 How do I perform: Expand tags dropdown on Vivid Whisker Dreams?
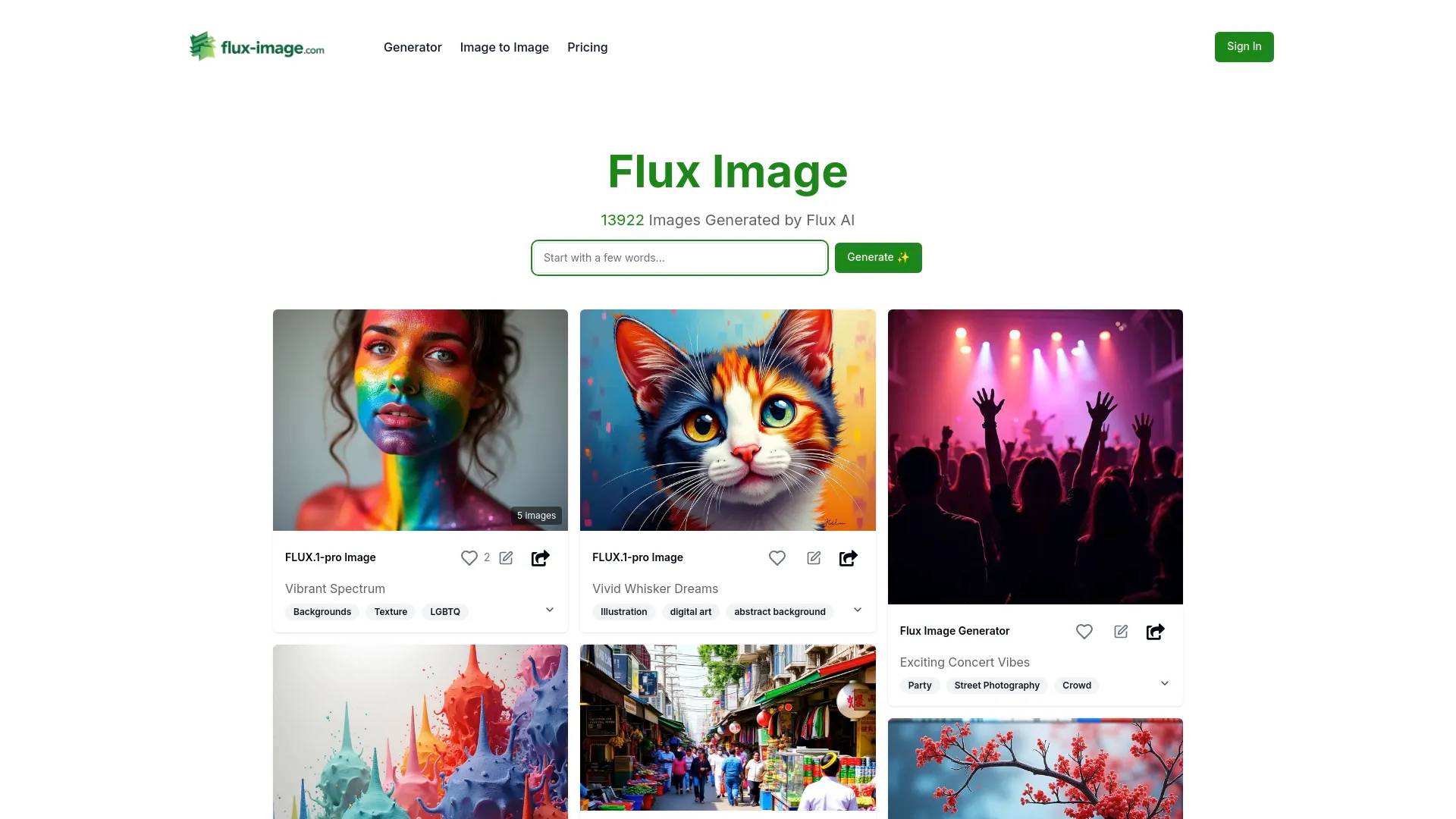[856, 609]
